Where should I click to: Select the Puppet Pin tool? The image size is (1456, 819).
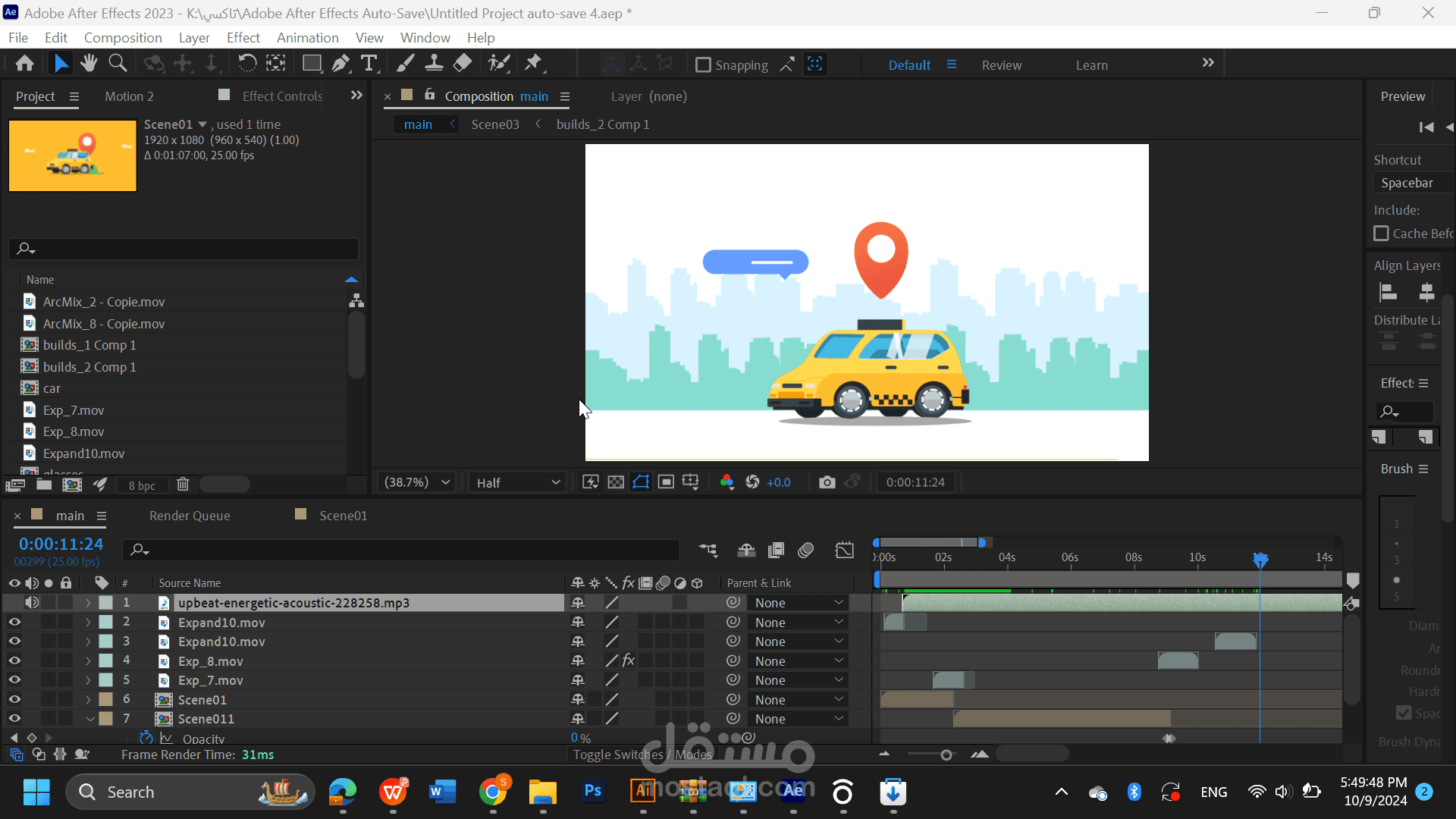tap(534, 64)
